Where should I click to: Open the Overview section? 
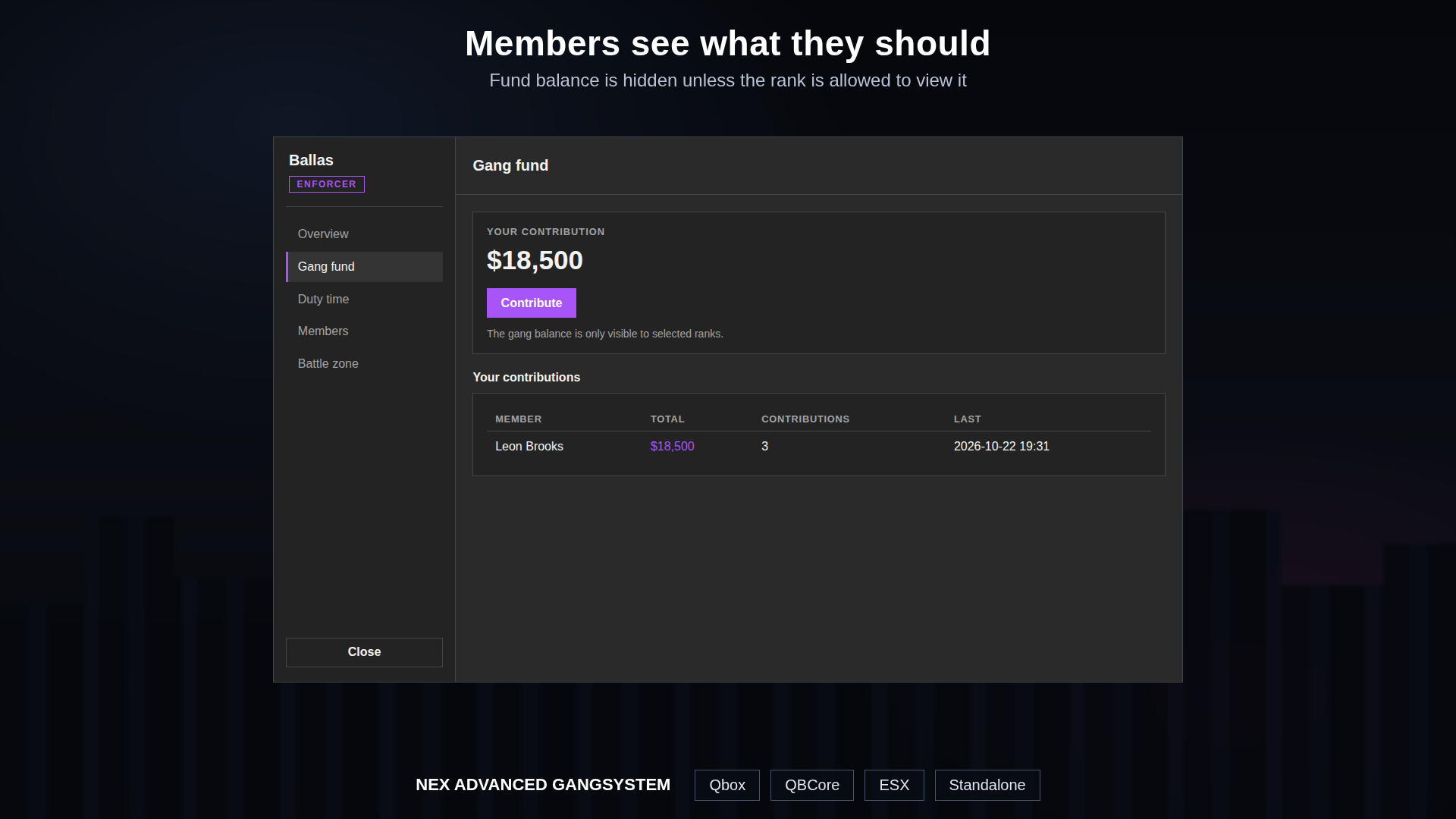(x=364, y=234)
